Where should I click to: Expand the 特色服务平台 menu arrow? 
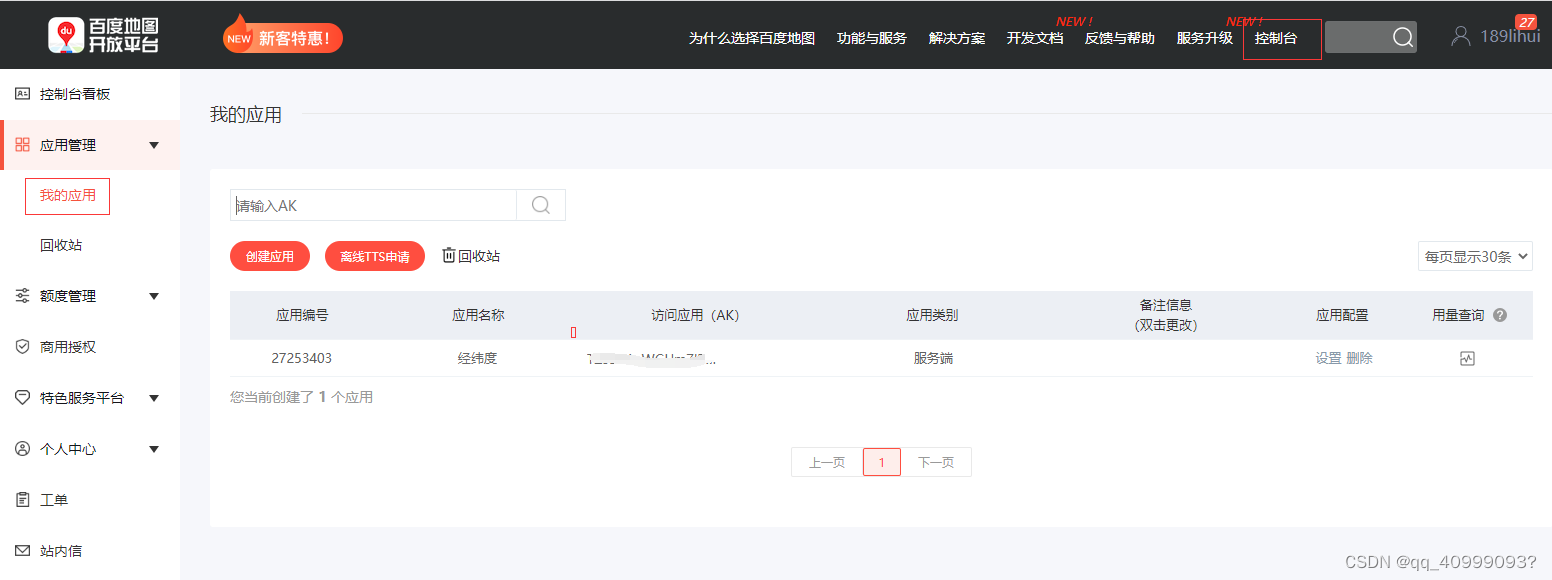[x=154, y=398]
